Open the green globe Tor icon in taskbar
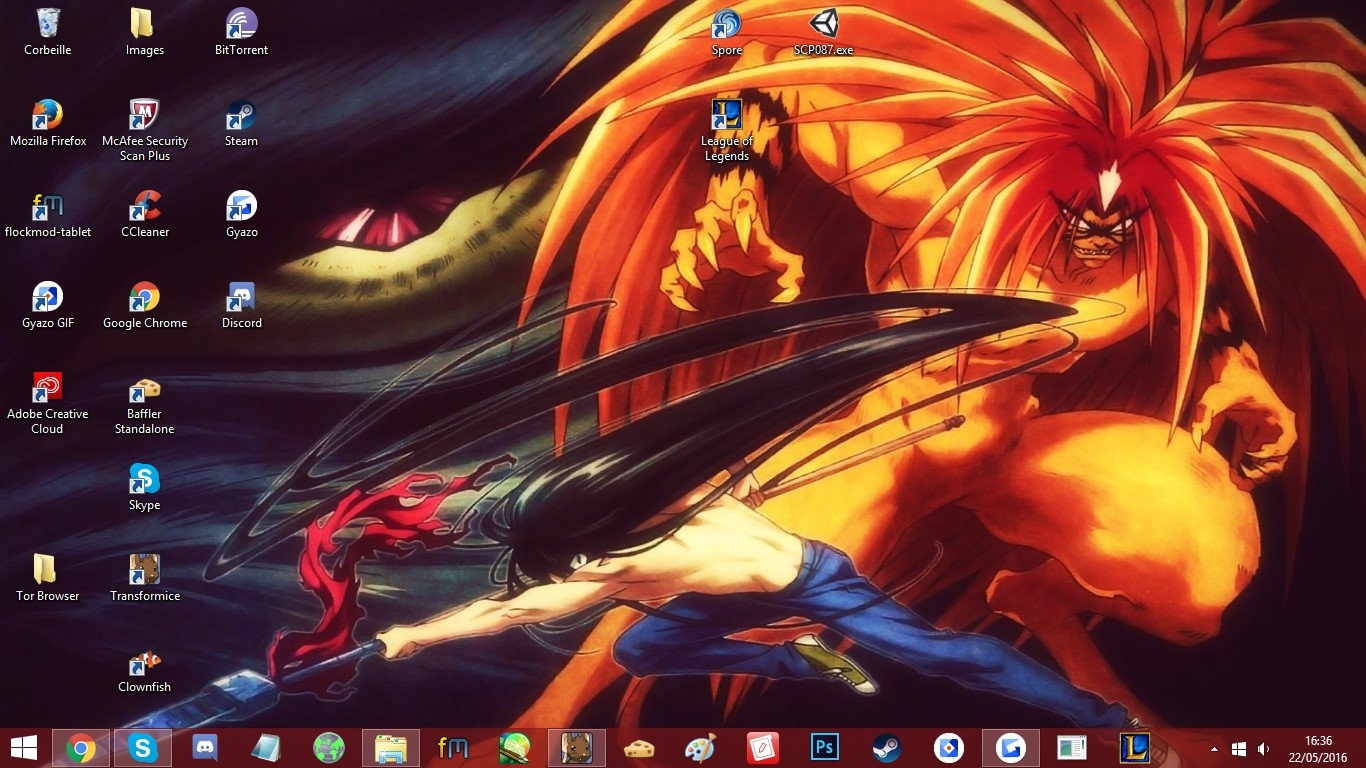 (329, 748)
